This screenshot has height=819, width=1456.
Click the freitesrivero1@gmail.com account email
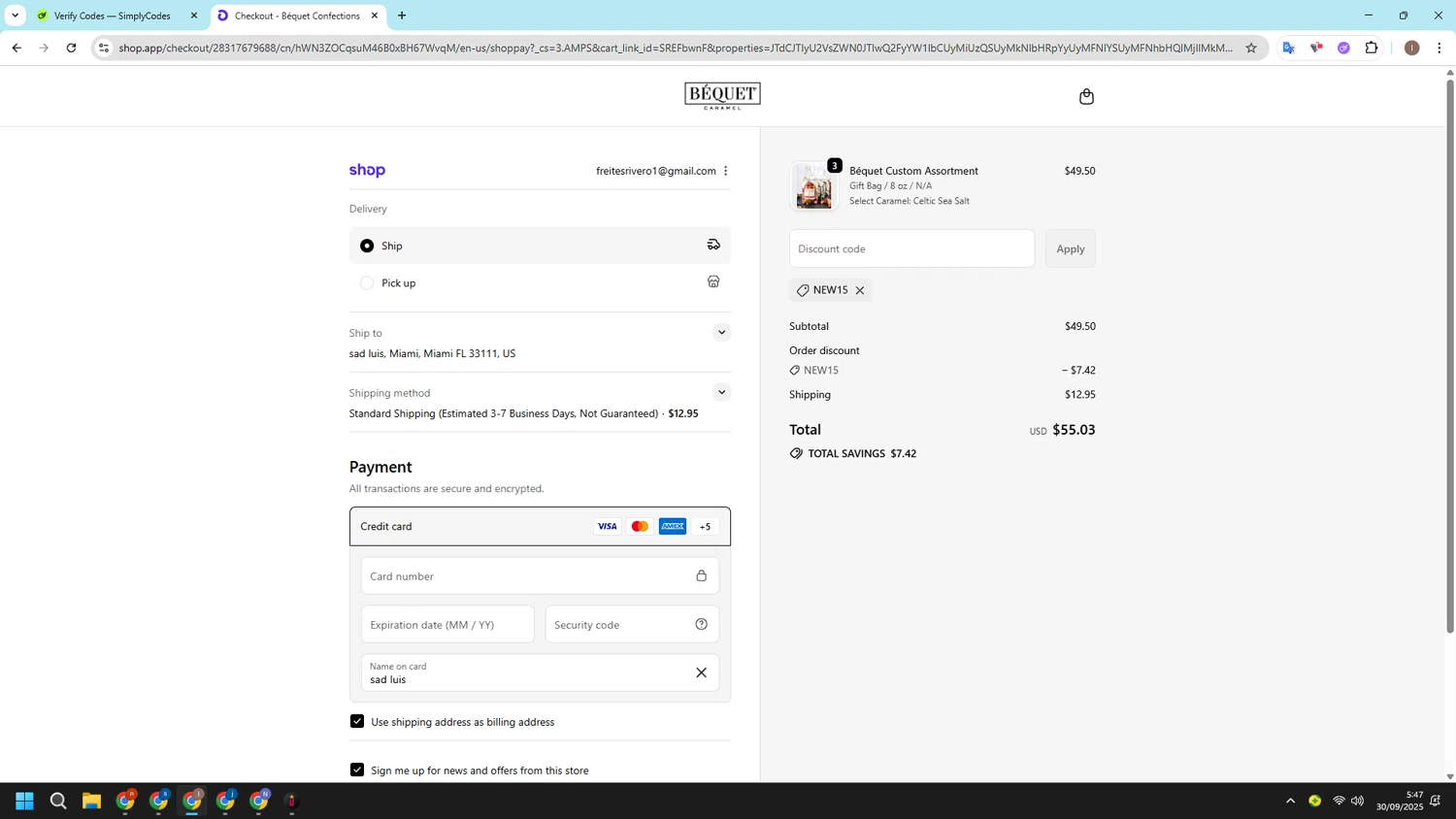pyautogui.click(x=656, y=171)
